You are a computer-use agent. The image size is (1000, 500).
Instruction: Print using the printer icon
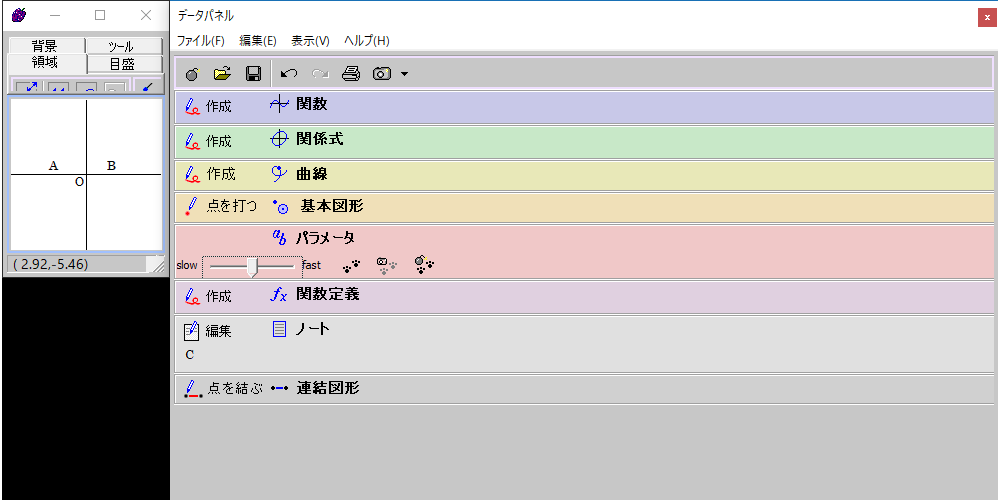[350, 74]
